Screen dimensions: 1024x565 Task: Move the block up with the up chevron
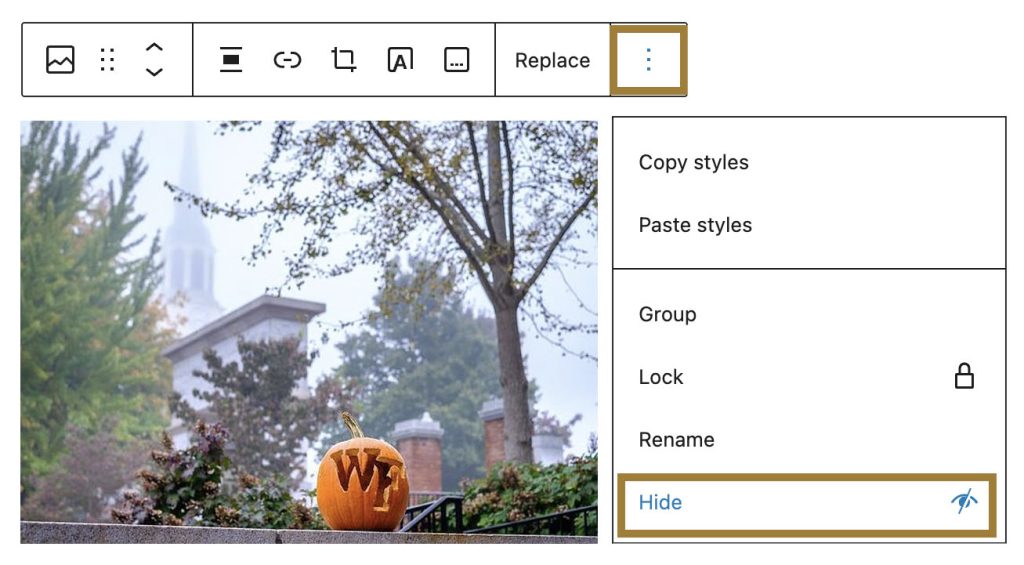[x=154, y=48]
